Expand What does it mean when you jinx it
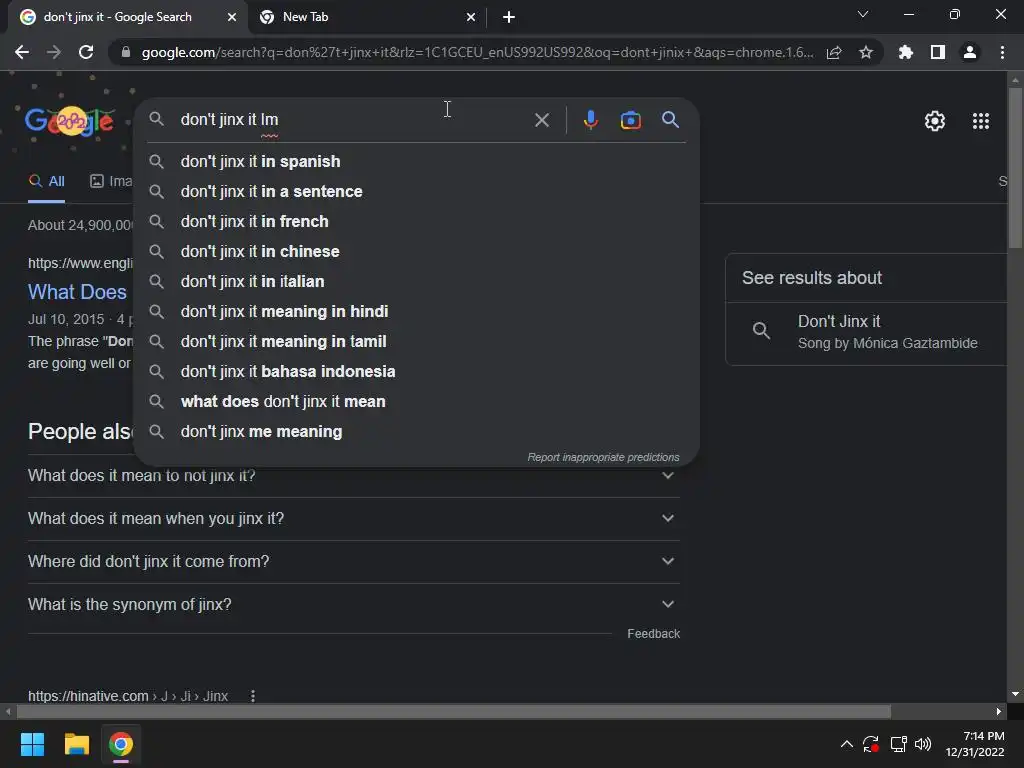The width and height of the screenshot is (1024, 768). pos(354,519)
